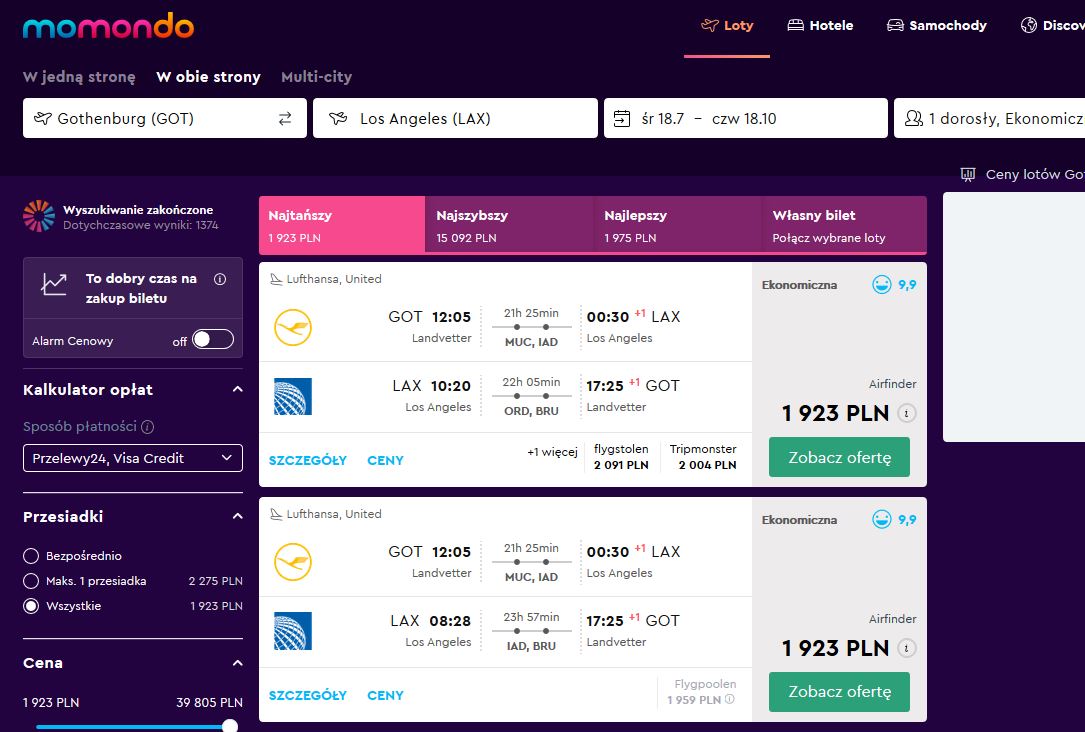Collapse the Przesiadki section
Image resolution: width=1085 pixels, height=732 pixels.
tap(237, 516)
